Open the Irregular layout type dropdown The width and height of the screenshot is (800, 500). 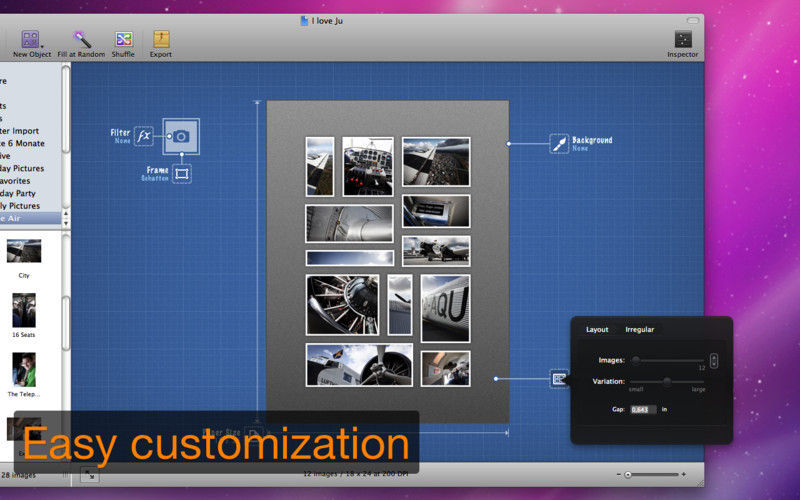point(640,330)
